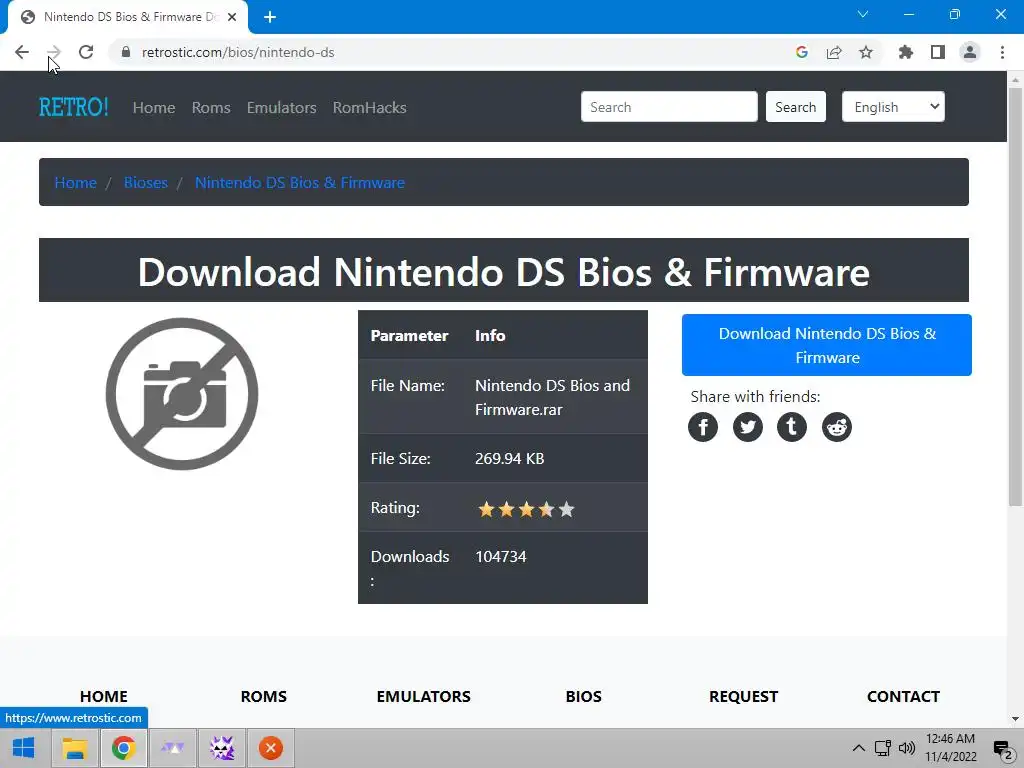1024x768 pixels.
Task: Share on Facebook
Action: point(703,427)
